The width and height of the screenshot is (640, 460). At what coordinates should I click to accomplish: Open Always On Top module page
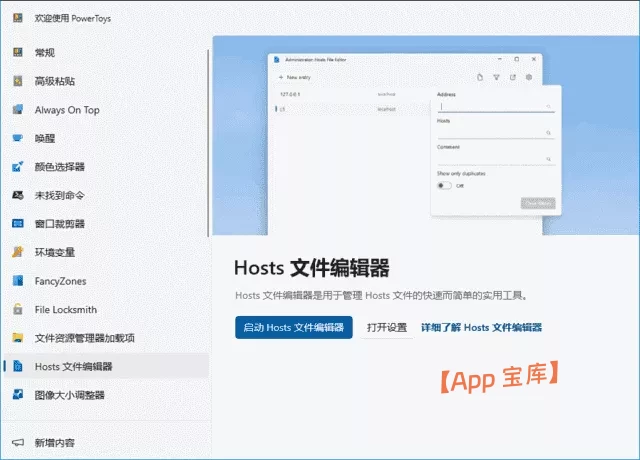tap(106, 109)
